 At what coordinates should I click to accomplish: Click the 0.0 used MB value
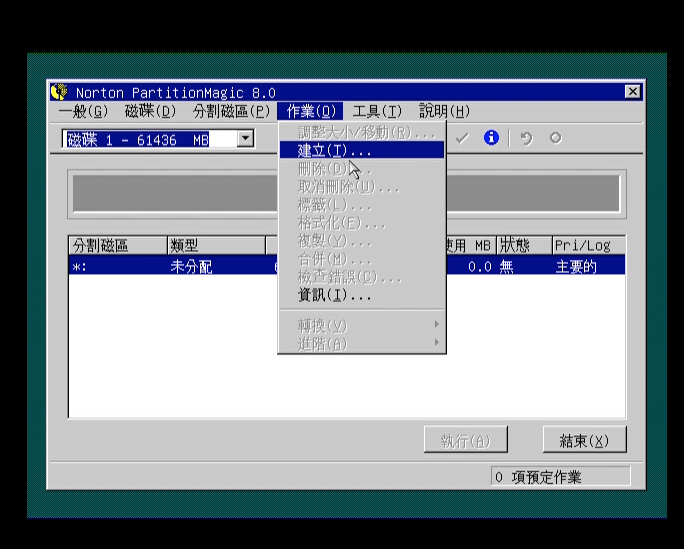click(x=479, y=266)
